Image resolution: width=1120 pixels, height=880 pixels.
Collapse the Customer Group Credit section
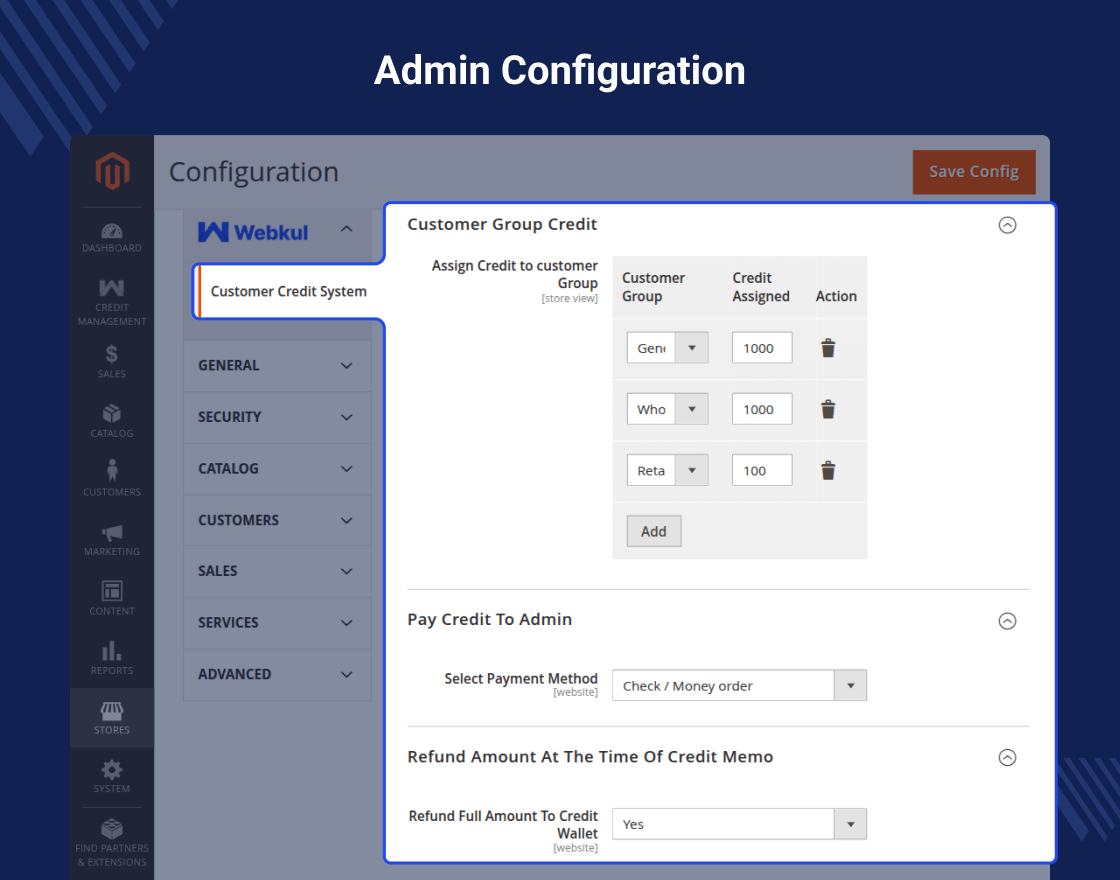[x=1007, y=225]
